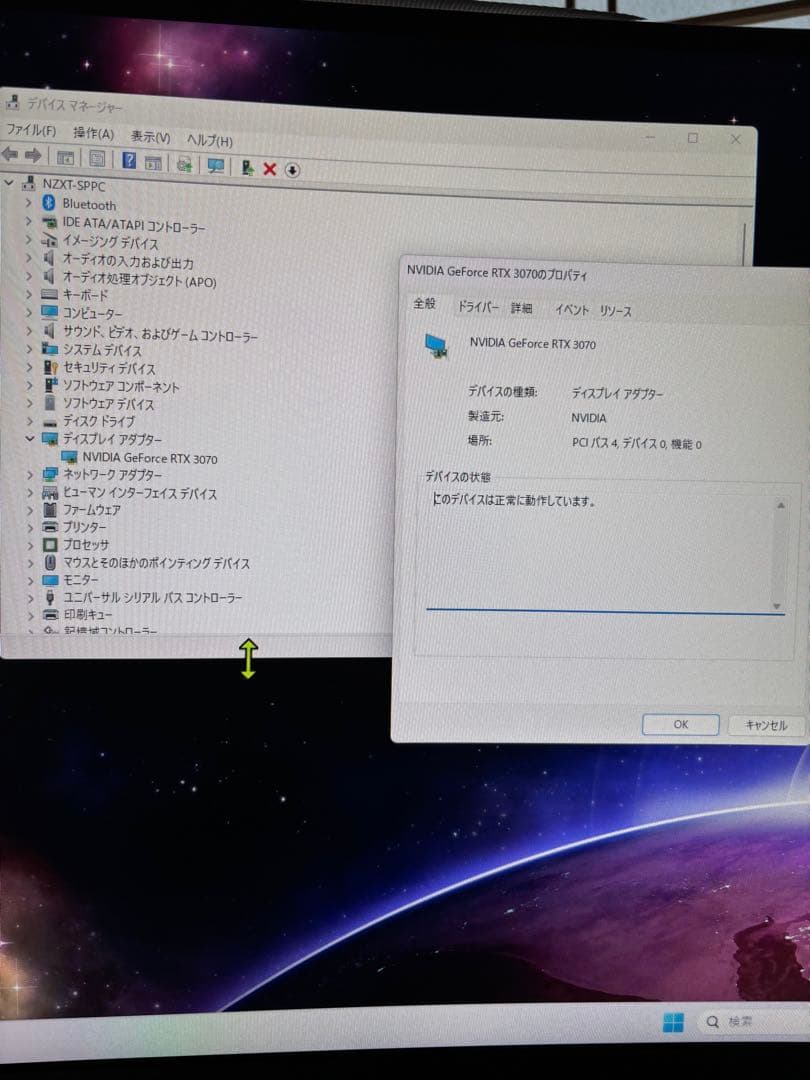The height and width of the screenshot is (1080, 810).
Task: Click the gear with green arrow toolbar icon
Action: 184,165
